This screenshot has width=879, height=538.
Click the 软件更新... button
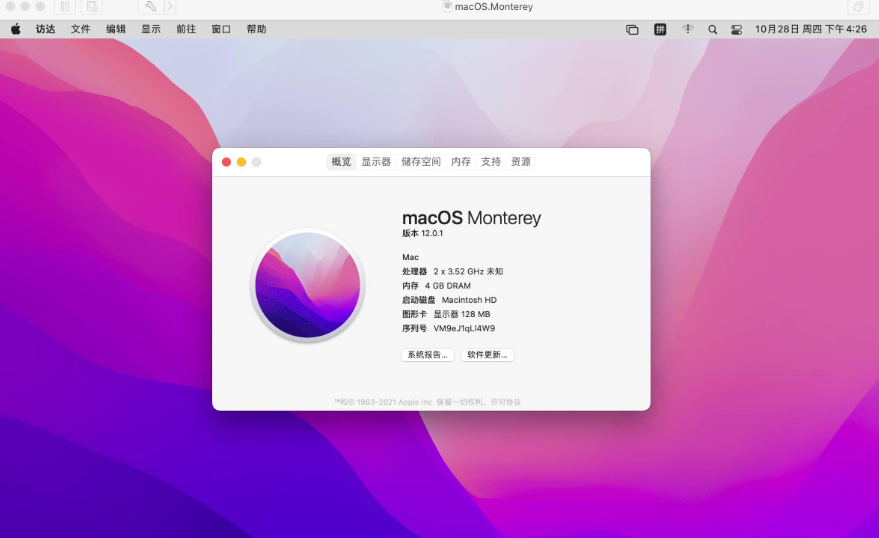point(487,355)
